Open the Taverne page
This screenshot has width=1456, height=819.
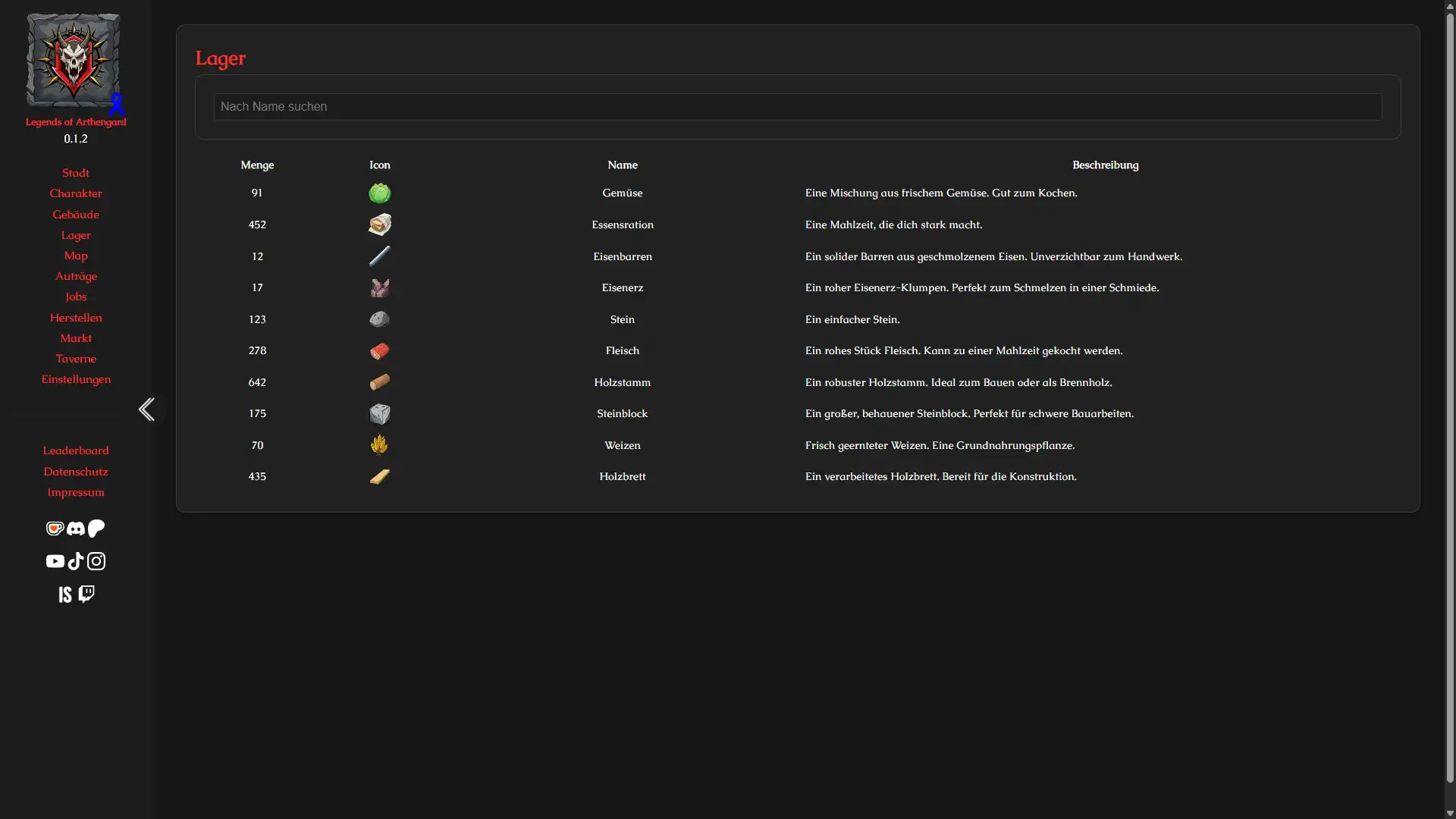(x=75, y=359)
